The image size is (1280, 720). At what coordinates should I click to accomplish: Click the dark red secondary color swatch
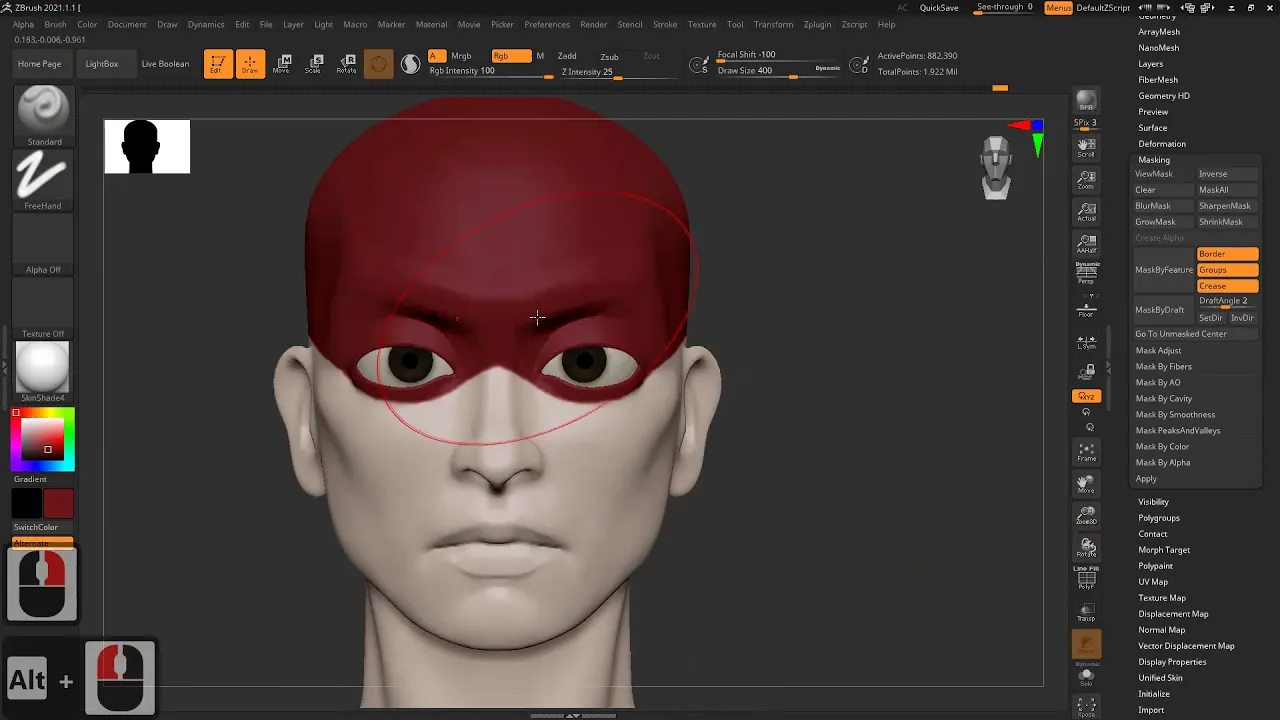58,503
